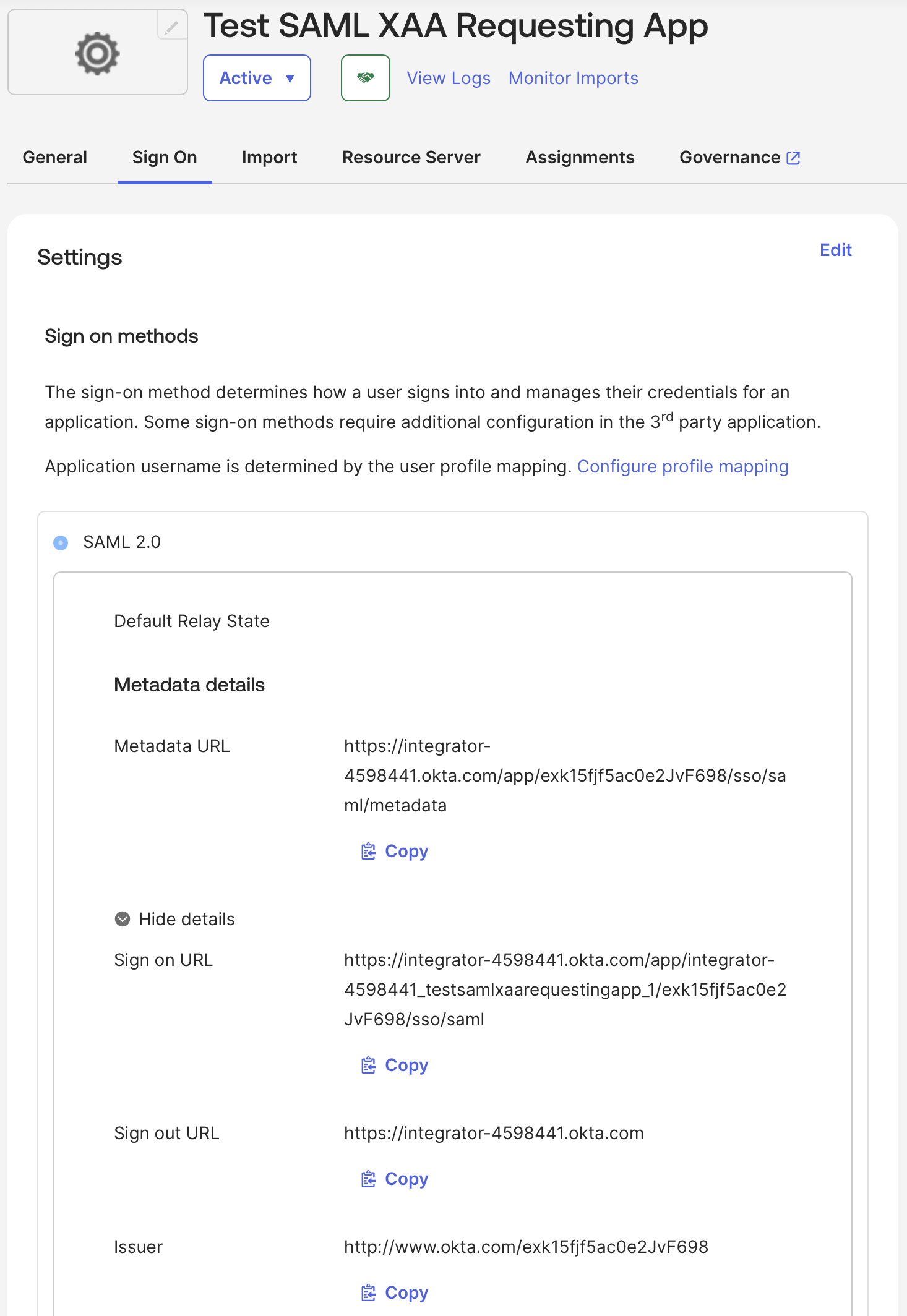Go to the Assignments tab

pos(580,158)
